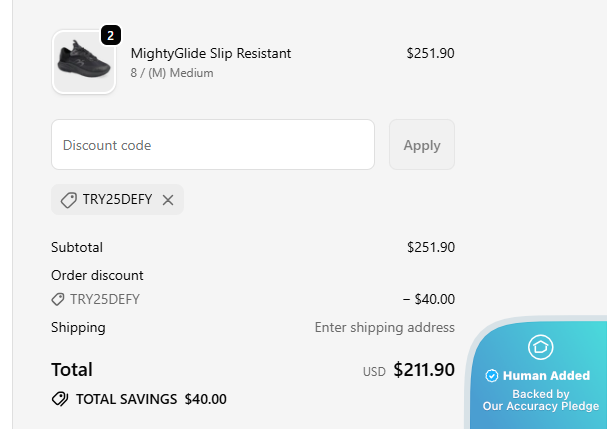The image size is (607, 429).
Task: Click the house icon in Human Added badge
Action: (x=540, y=347)
